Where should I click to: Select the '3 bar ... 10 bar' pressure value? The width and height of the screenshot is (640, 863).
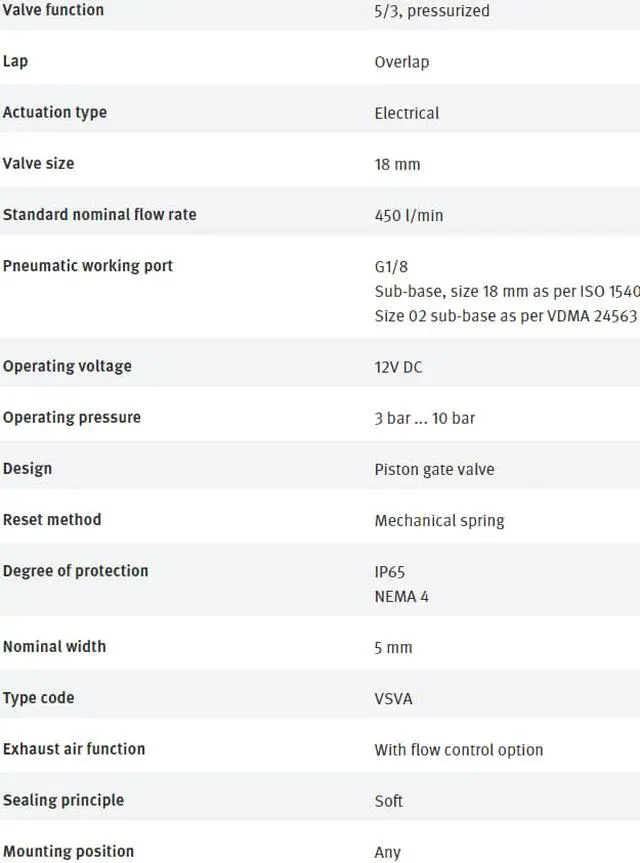click(x=424, y=418)
